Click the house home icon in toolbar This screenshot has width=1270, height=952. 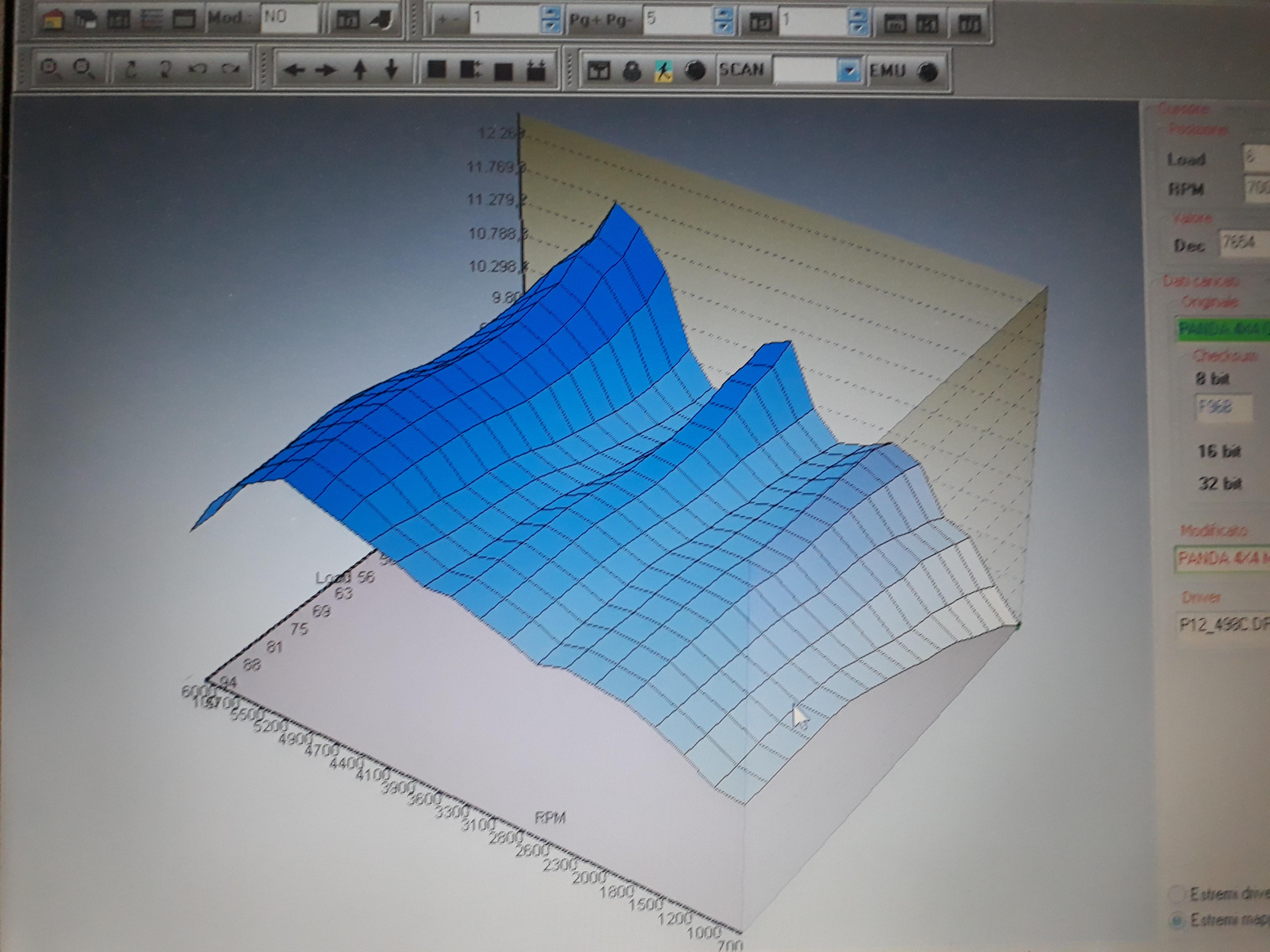[54, 21]
